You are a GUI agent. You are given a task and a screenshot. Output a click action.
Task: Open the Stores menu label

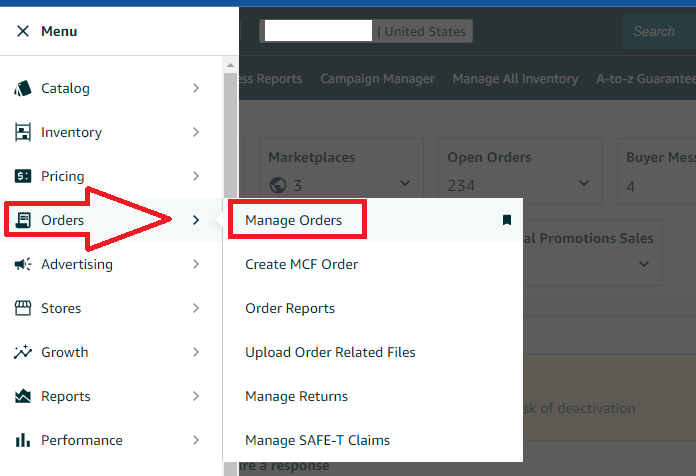click(61, 308)
